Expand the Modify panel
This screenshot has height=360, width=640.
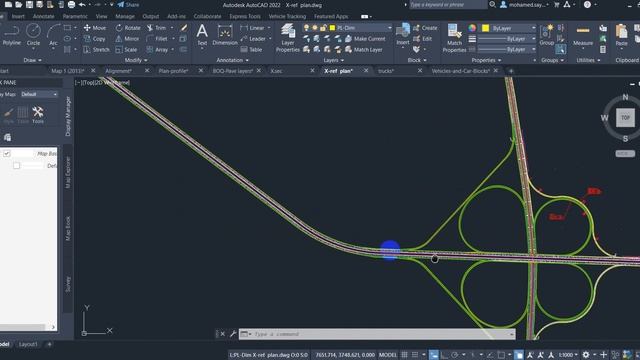136,60
